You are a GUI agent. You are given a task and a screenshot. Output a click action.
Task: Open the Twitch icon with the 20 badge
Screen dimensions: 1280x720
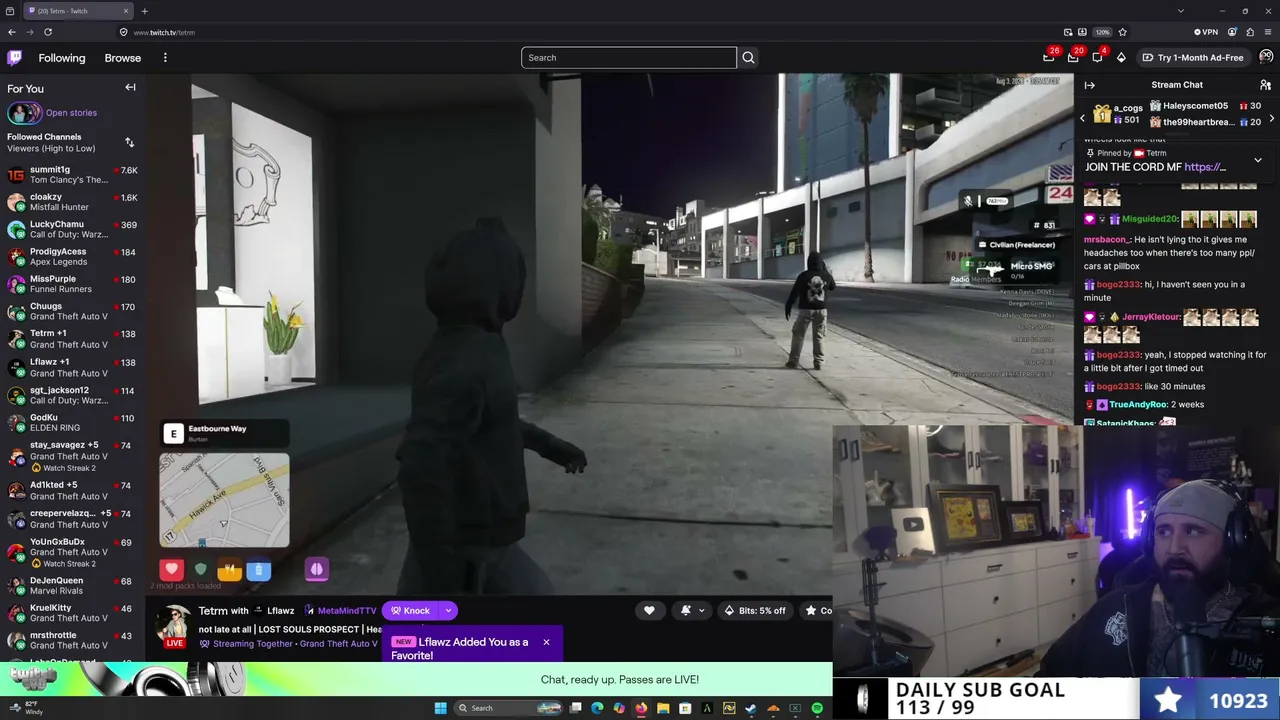[1073, 57]
